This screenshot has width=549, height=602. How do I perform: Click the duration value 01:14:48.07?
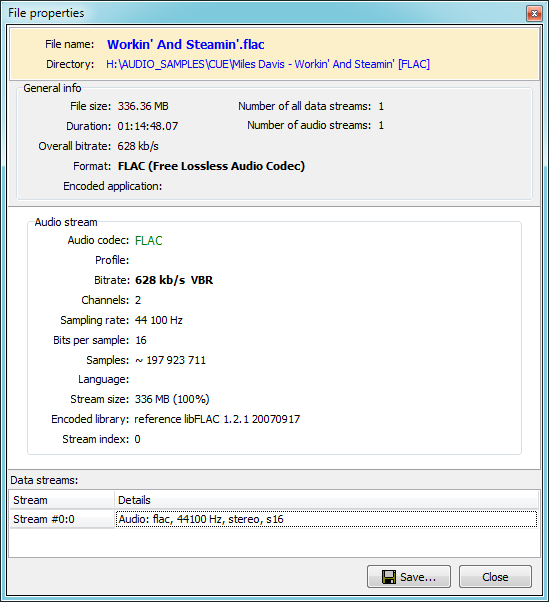click(x=148, y=126)
